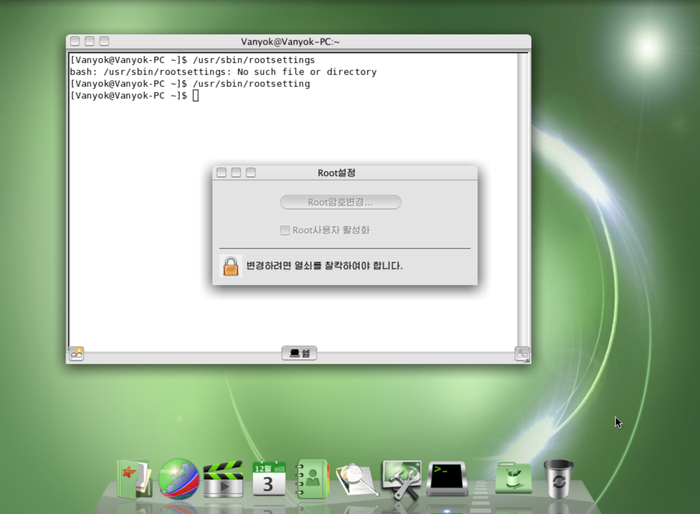Open the calendar app showing date 3
This screenshot has height=514, width=700.
(268, 480)
